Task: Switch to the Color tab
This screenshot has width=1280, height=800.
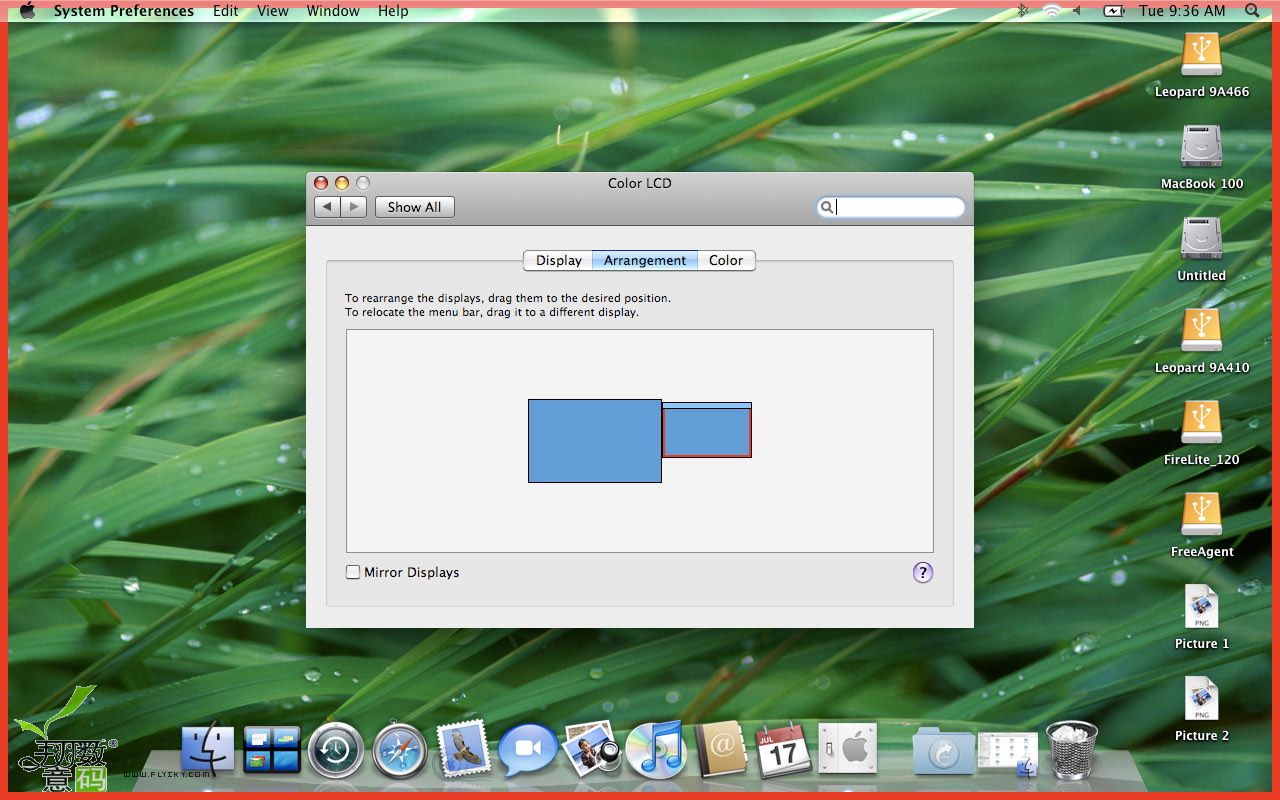Action: pyautogui.click(x=725, y=260)
